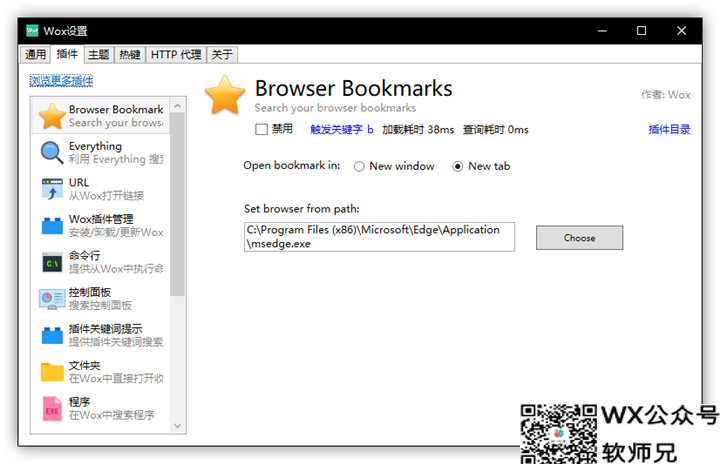Select the 程序 row title text
This screenshot has height=464, width=720.
[x=79, y=402]
